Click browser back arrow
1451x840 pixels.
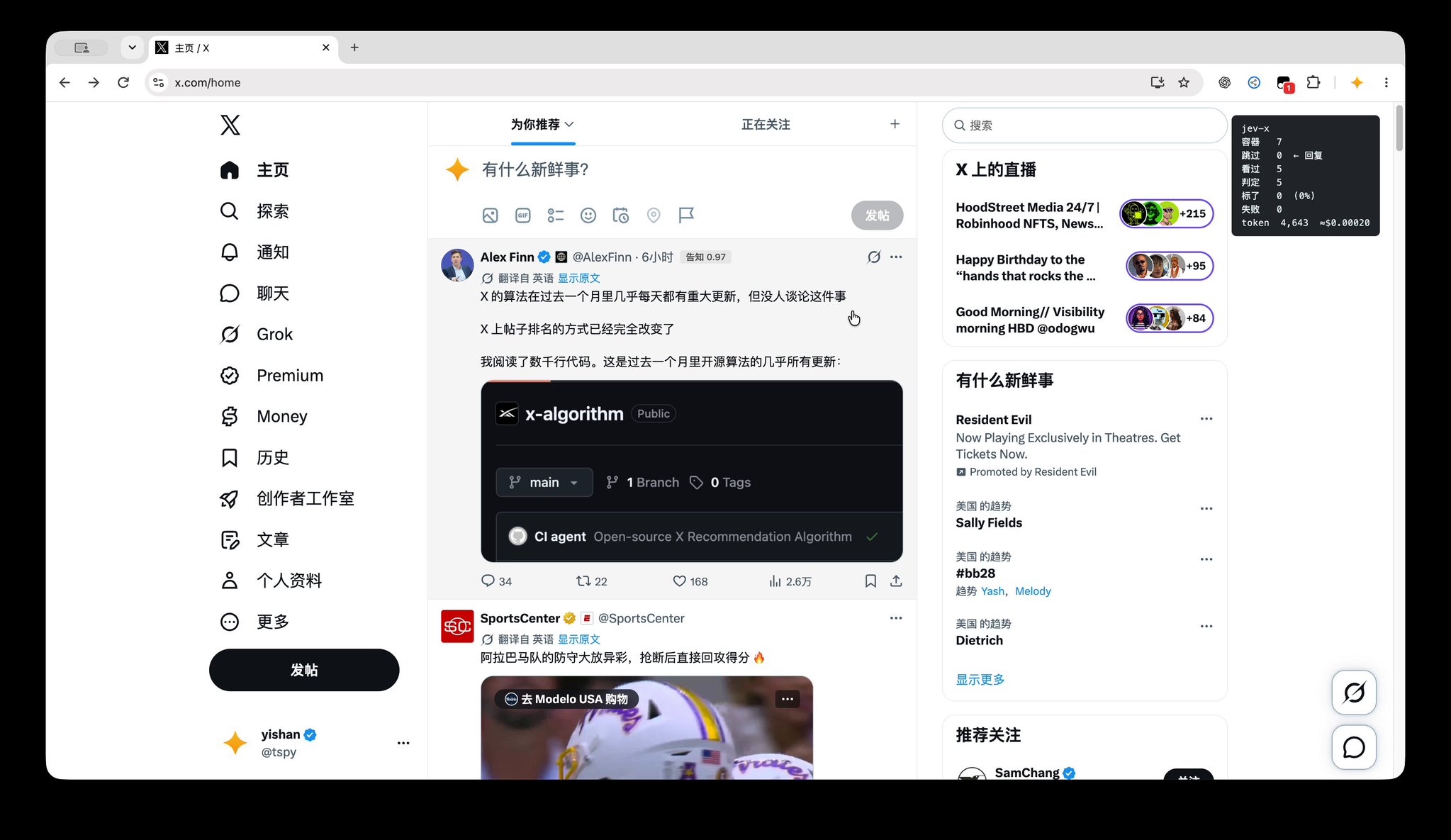tap(65, 82)
